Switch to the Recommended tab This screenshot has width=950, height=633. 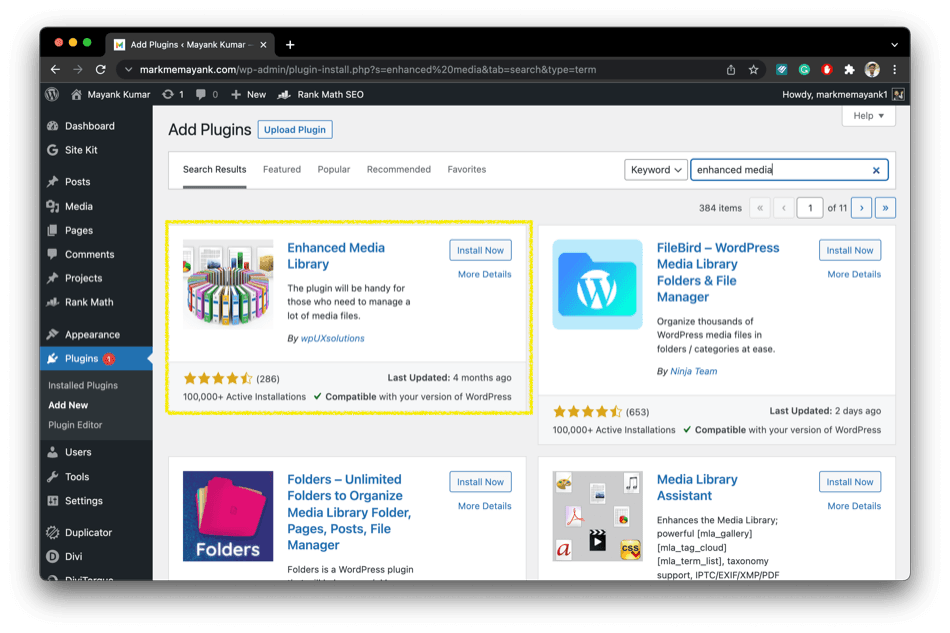point(399,170)
